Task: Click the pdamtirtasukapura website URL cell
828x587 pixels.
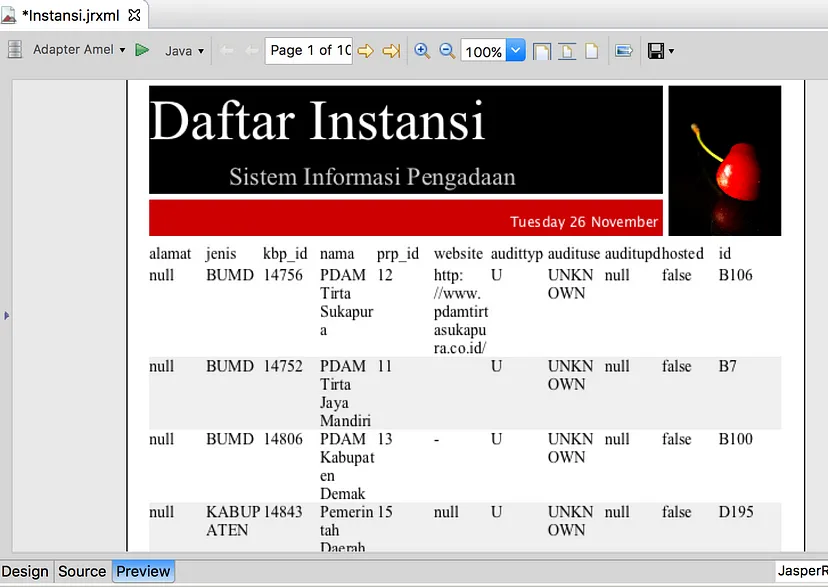Action: (461, 311)
